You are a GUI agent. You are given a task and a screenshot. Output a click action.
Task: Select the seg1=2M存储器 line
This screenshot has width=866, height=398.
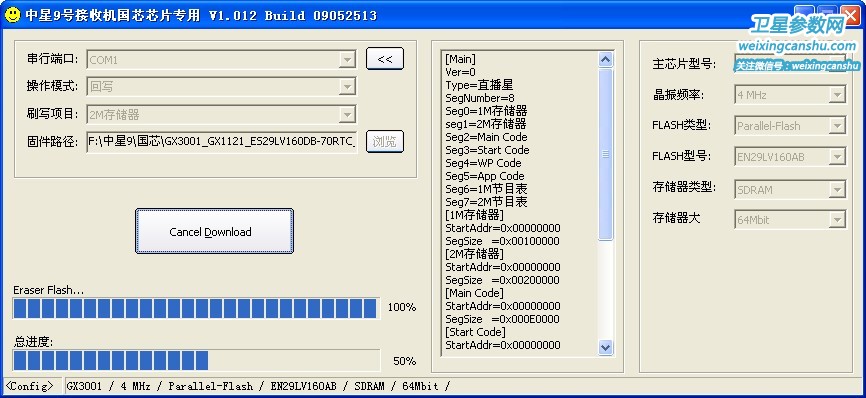[x=485, y=124]
